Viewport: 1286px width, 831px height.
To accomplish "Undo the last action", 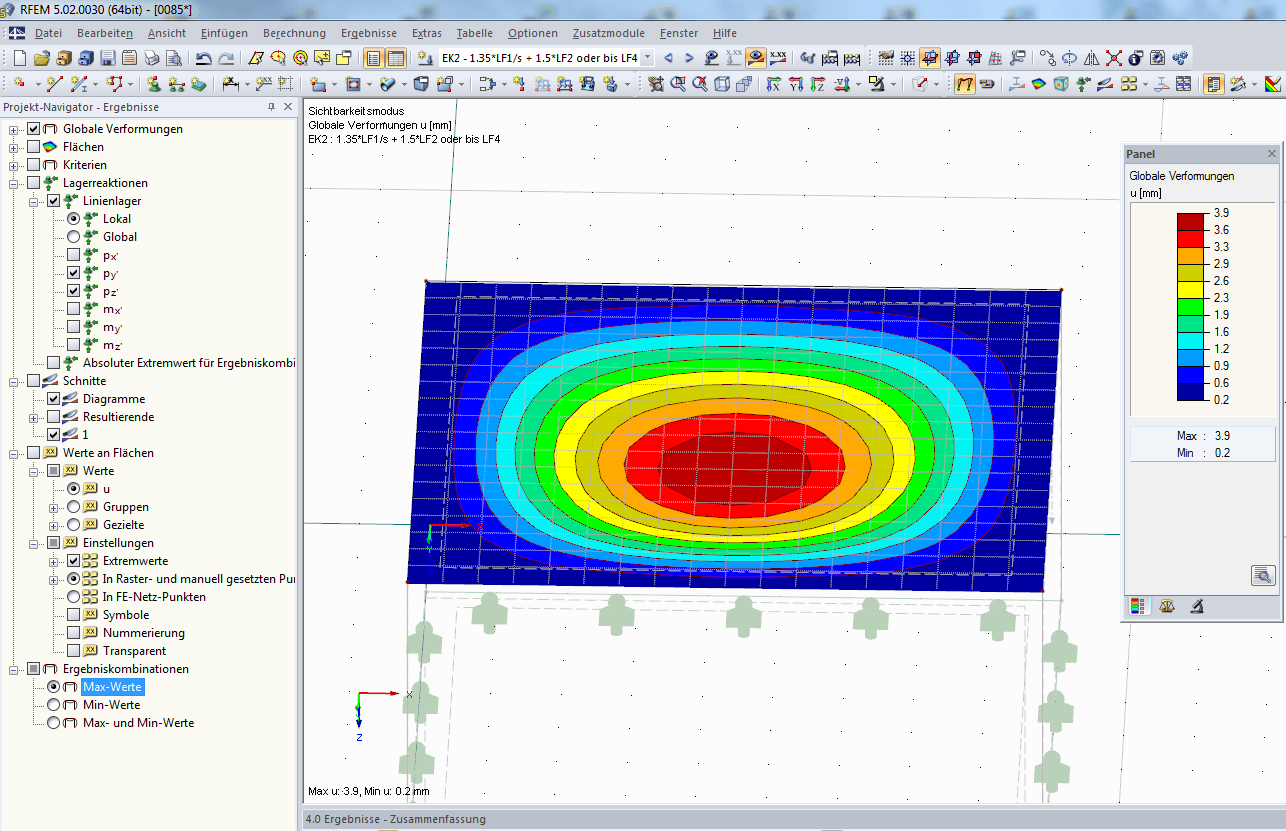I will [x=204, y=58].
